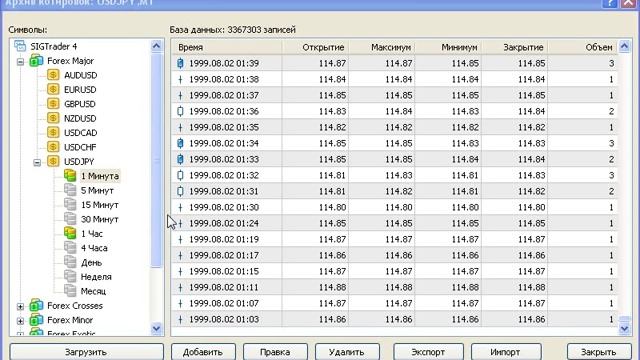Screen dimensions: 640x360
Task: Click the Экспорт button
Action: point(428,352)
